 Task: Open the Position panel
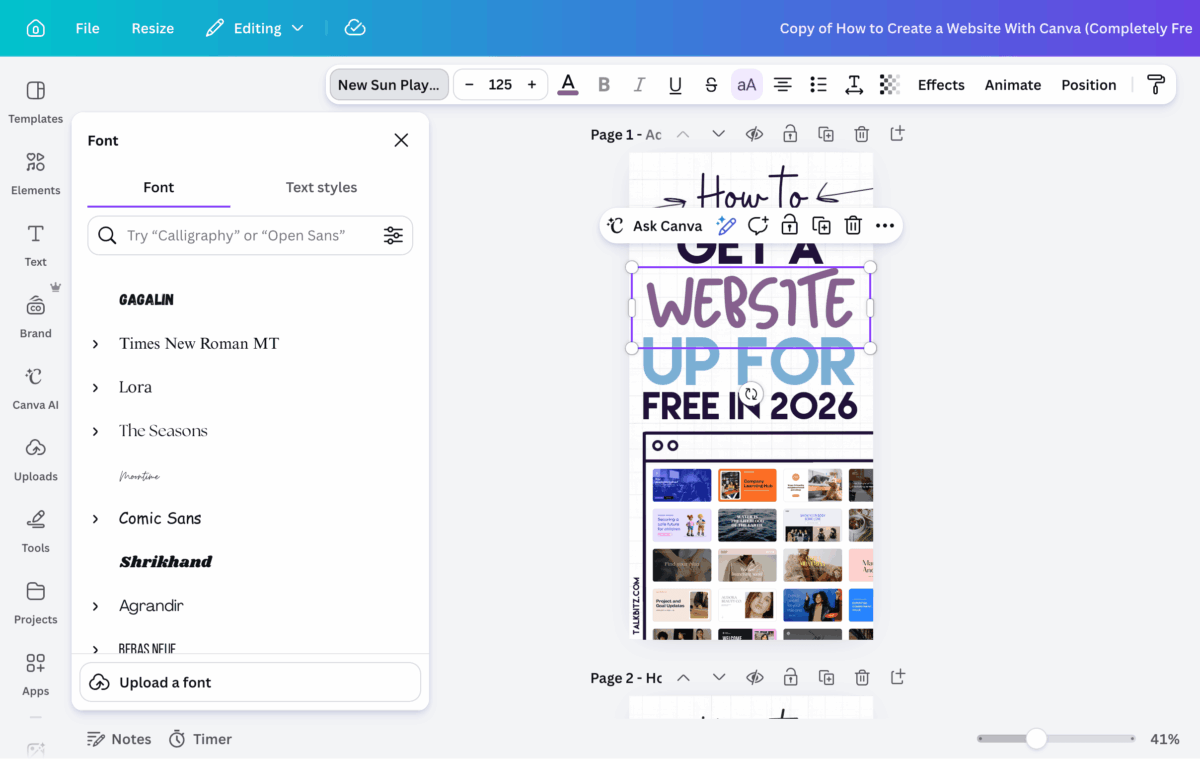pos(1089,85)
